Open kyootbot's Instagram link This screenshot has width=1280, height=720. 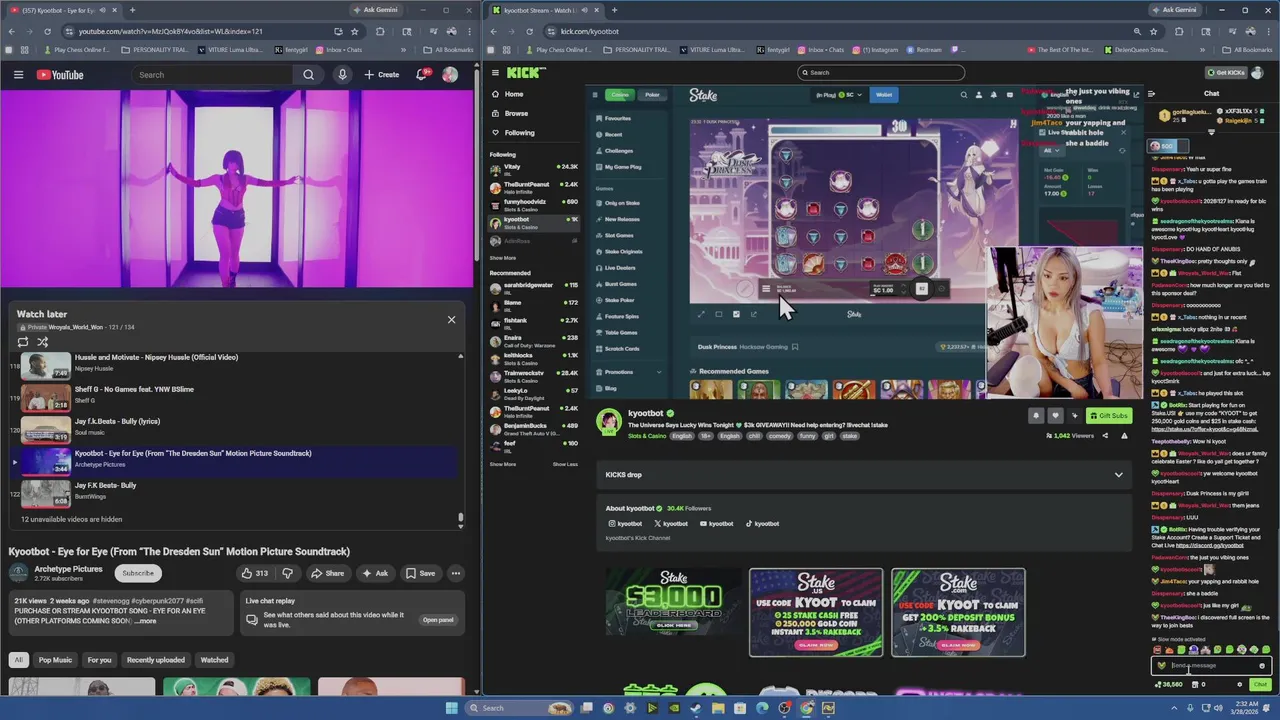click(625, 524)
